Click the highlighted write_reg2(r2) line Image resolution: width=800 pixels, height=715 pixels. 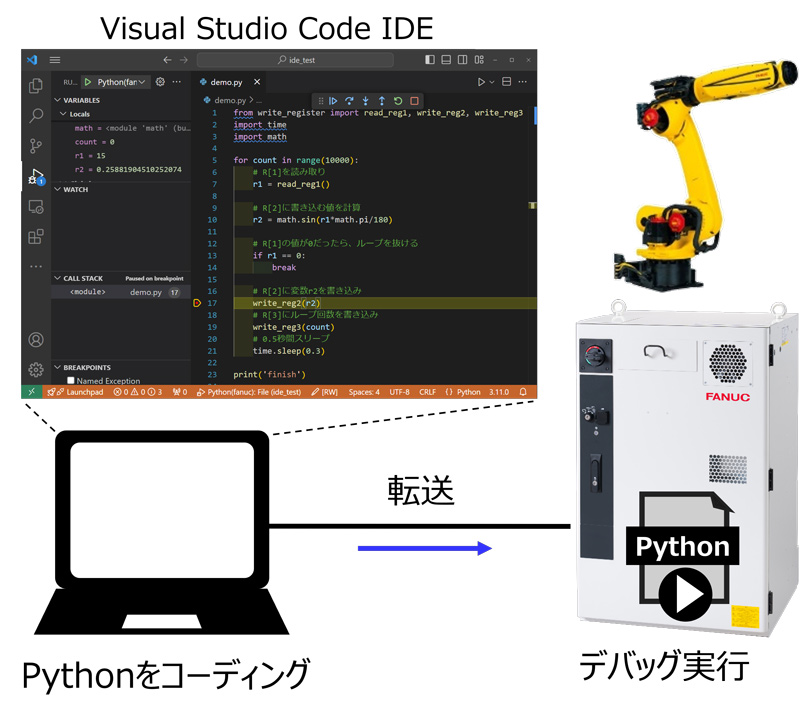(x=385, y=303)
